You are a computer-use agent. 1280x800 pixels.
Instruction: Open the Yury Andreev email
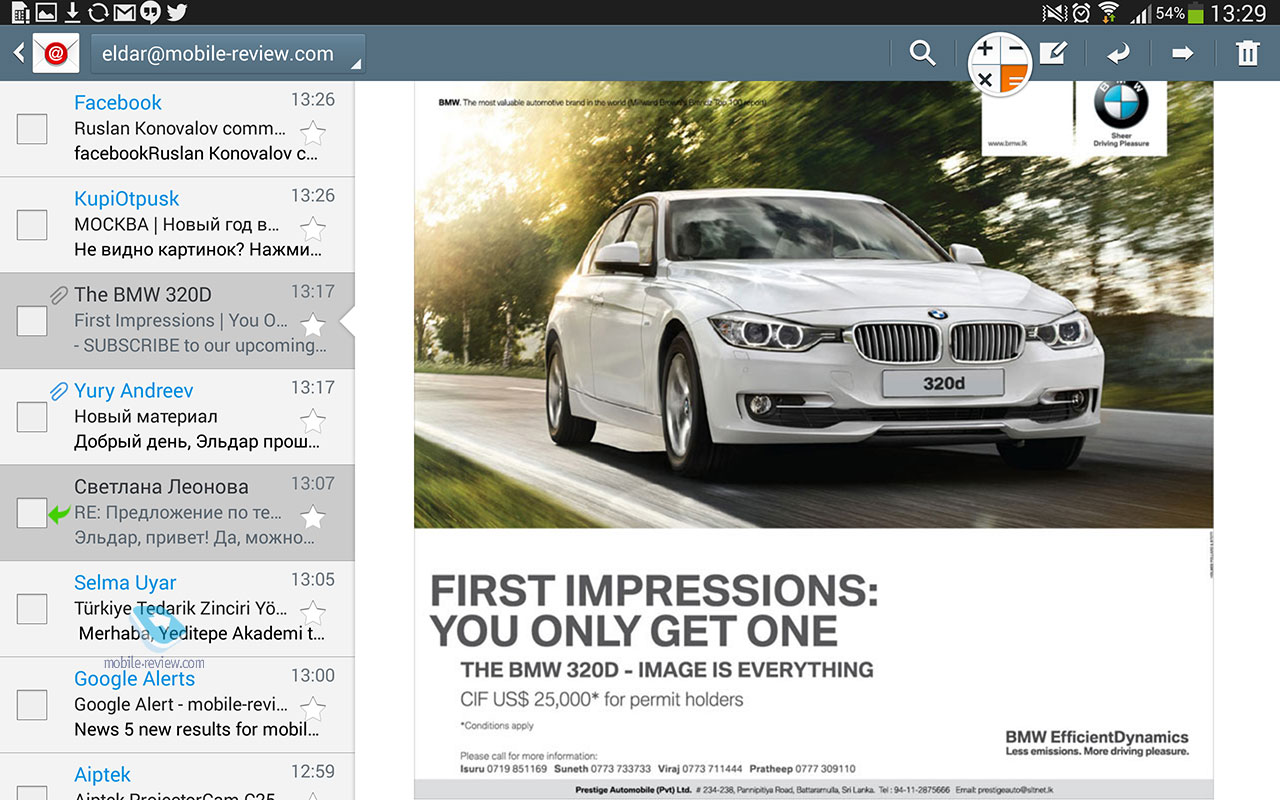(177, 417)
